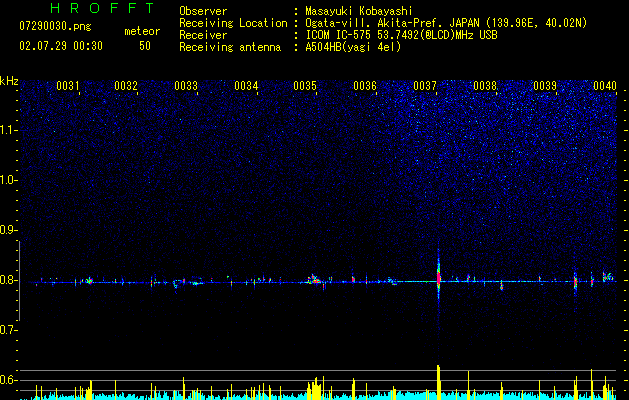Click the 1.0 kHz axis label
629x400 pixels.
[x=9, y=180]
